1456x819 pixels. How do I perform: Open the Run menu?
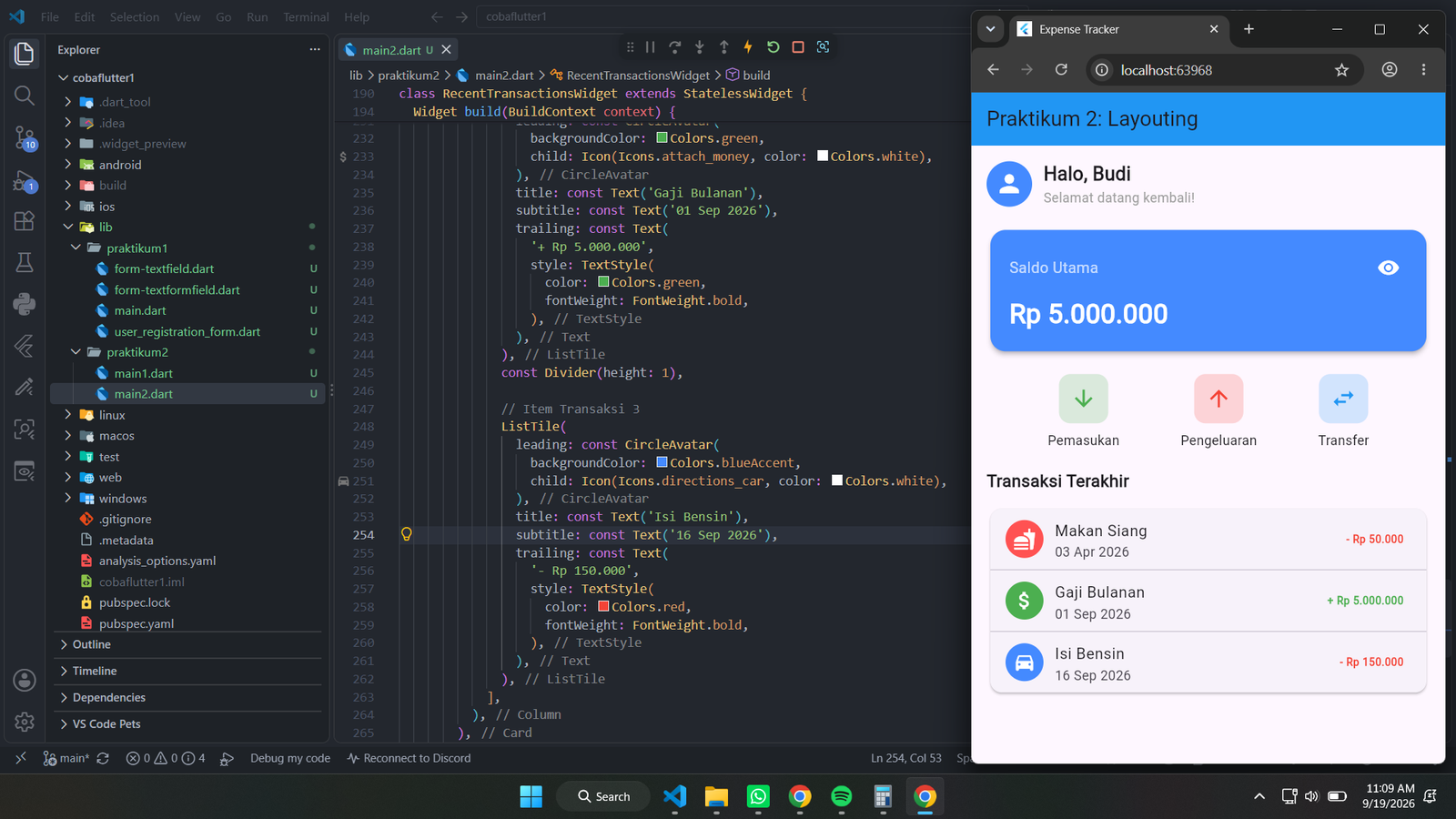[x=258, y=16]
